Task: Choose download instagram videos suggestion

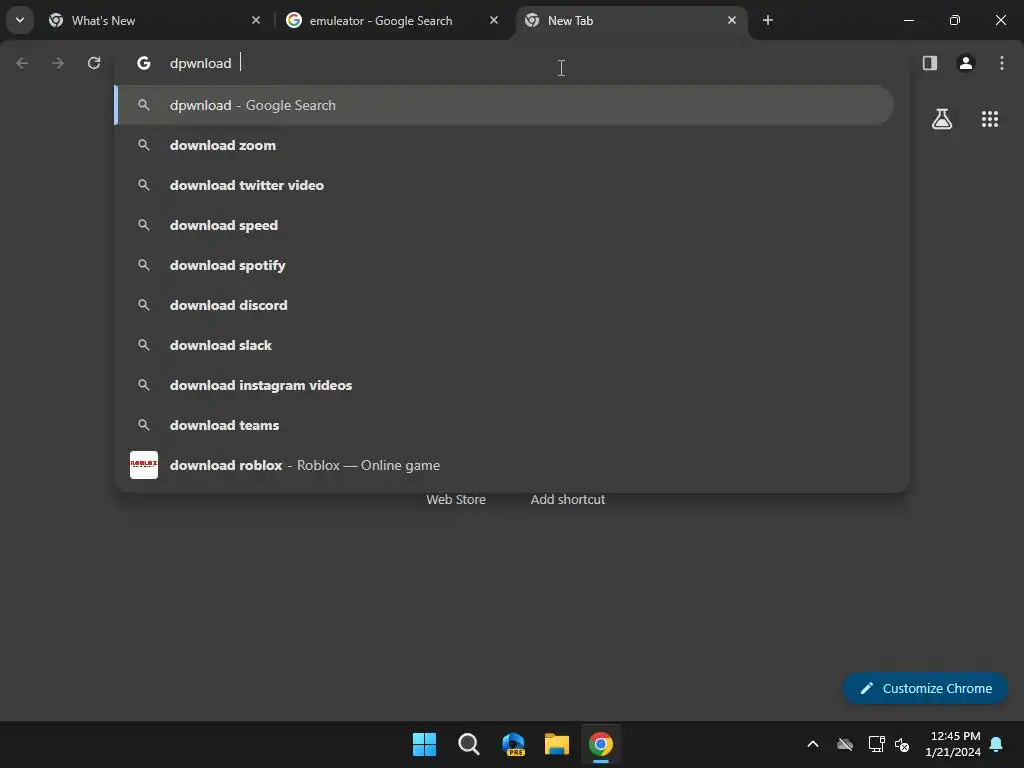Action: coord(504,385)
